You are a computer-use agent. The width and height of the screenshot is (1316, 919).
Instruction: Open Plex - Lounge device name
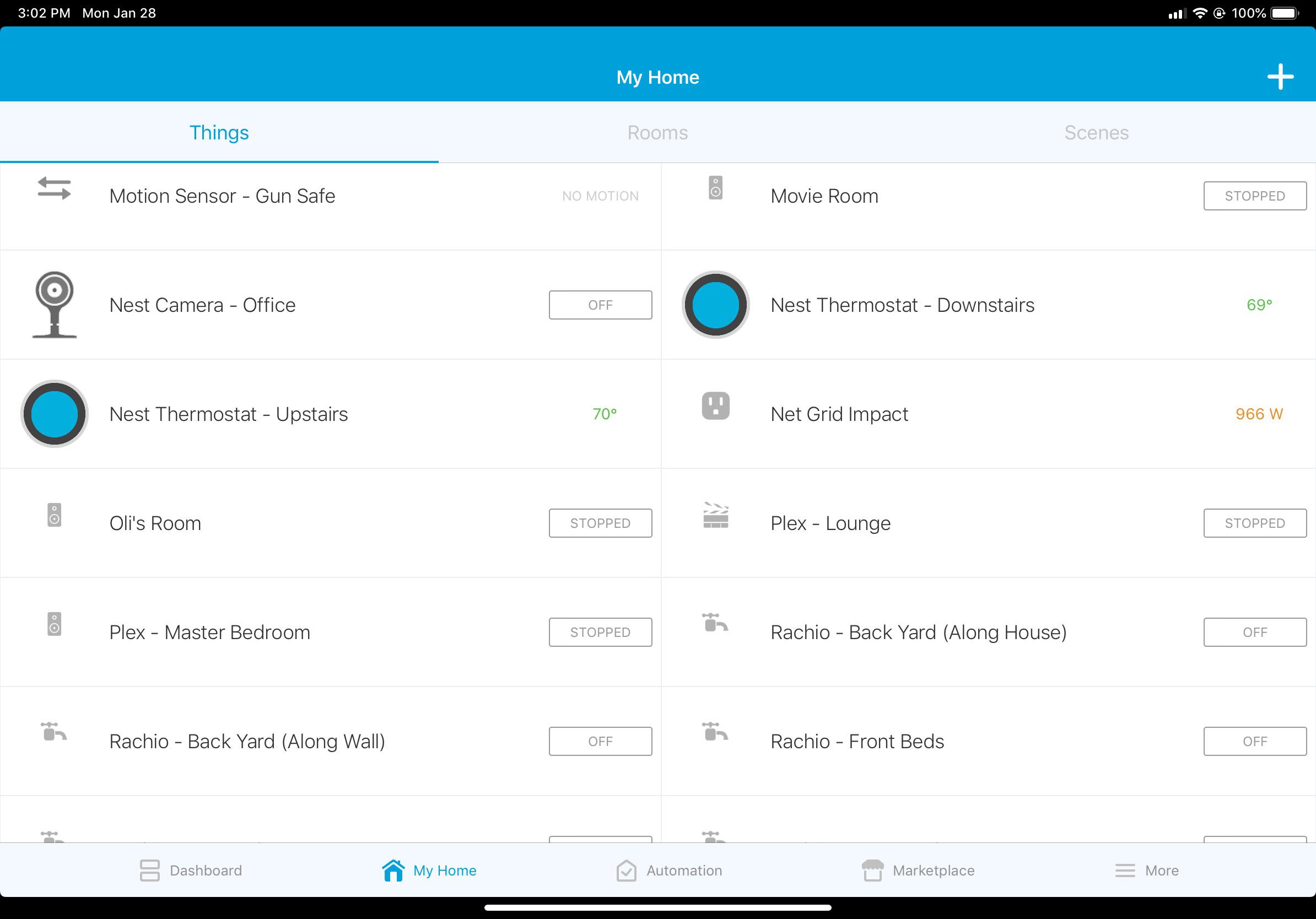(x=830, y=523)
